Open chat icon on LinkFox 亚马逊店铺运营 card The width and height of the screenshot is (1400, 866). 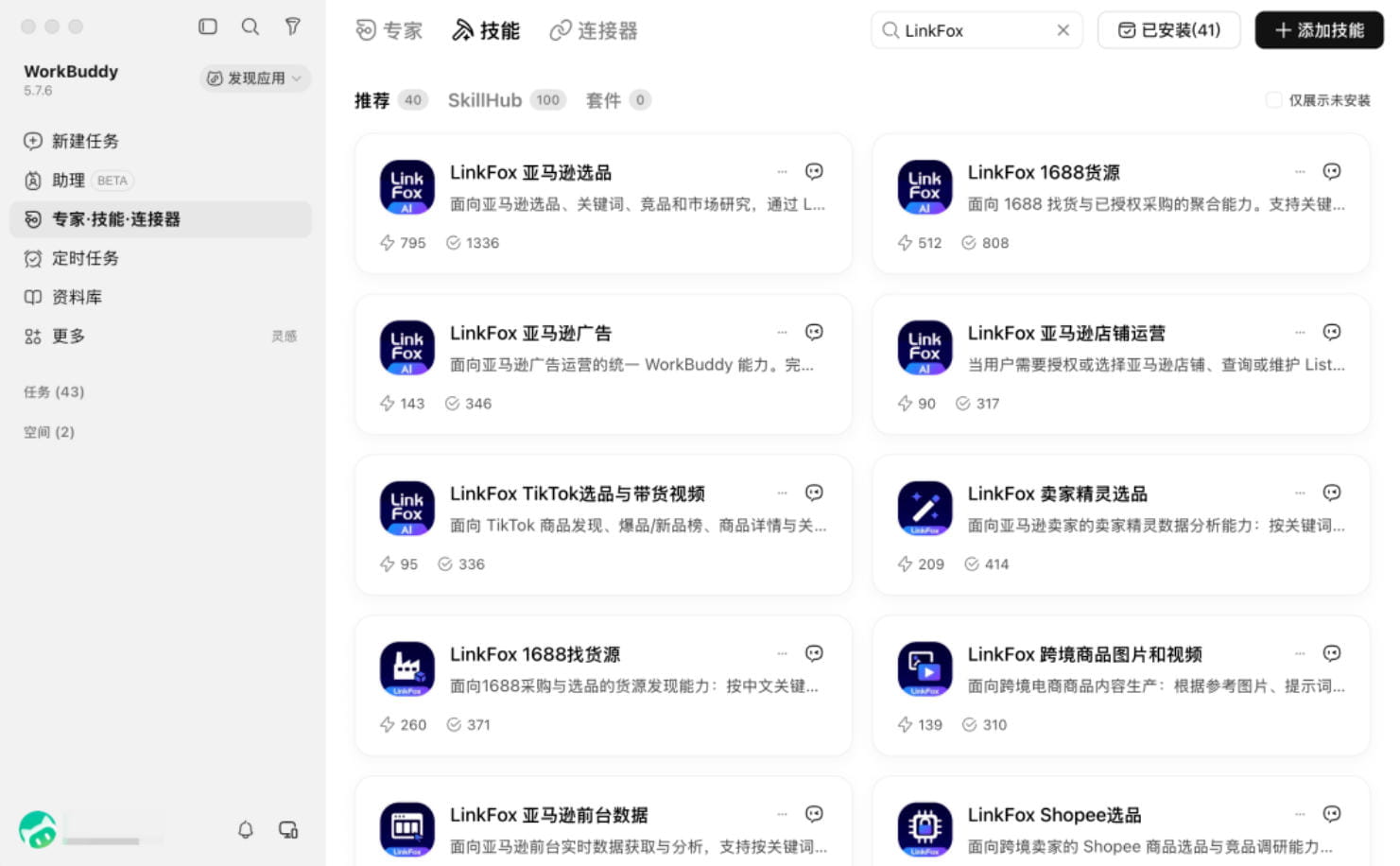pyautogui.click(x=1332, y=332)
